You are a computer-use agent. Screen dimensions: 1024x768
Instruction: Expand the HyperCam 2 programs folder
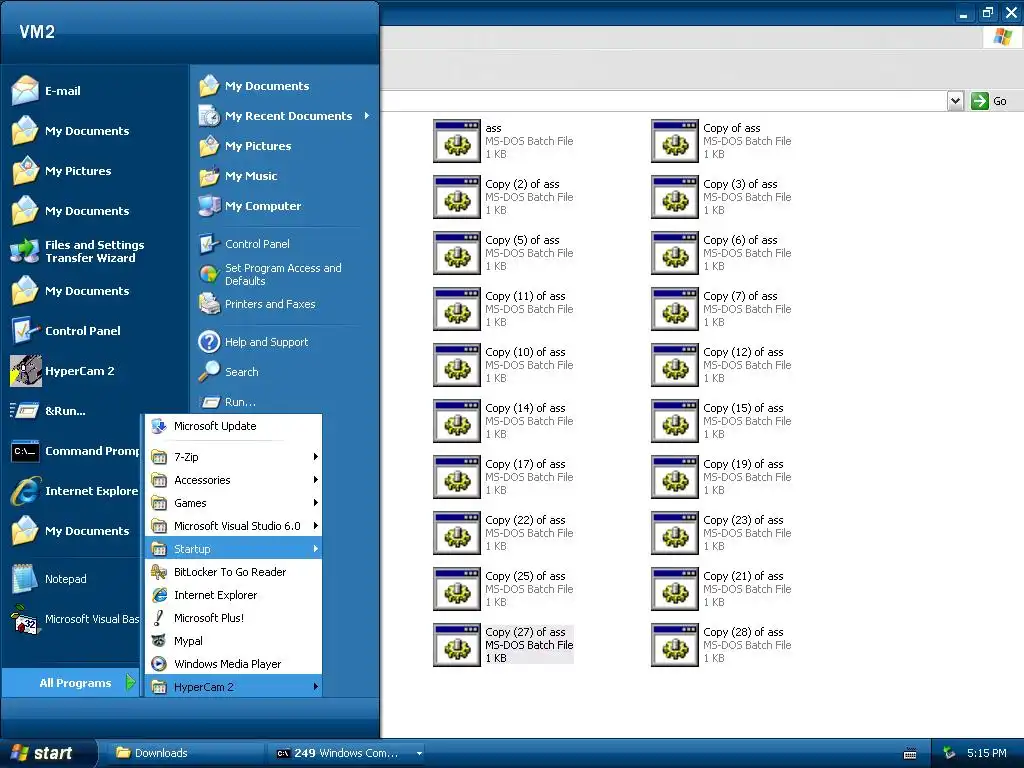[234, 687]
